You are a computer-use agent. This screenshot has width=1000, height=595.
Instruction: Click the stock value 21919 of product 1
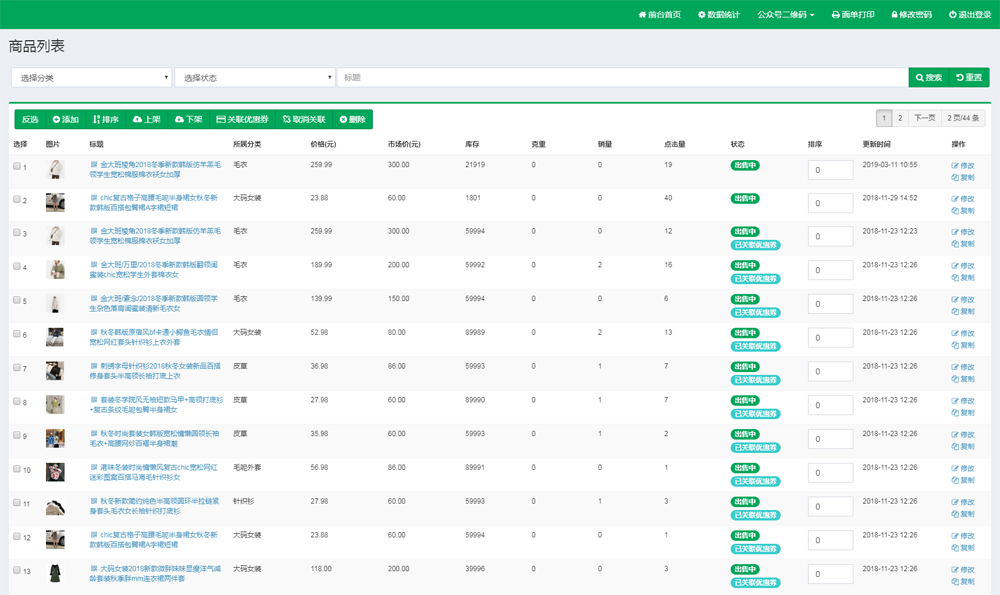tap(474, 165)
